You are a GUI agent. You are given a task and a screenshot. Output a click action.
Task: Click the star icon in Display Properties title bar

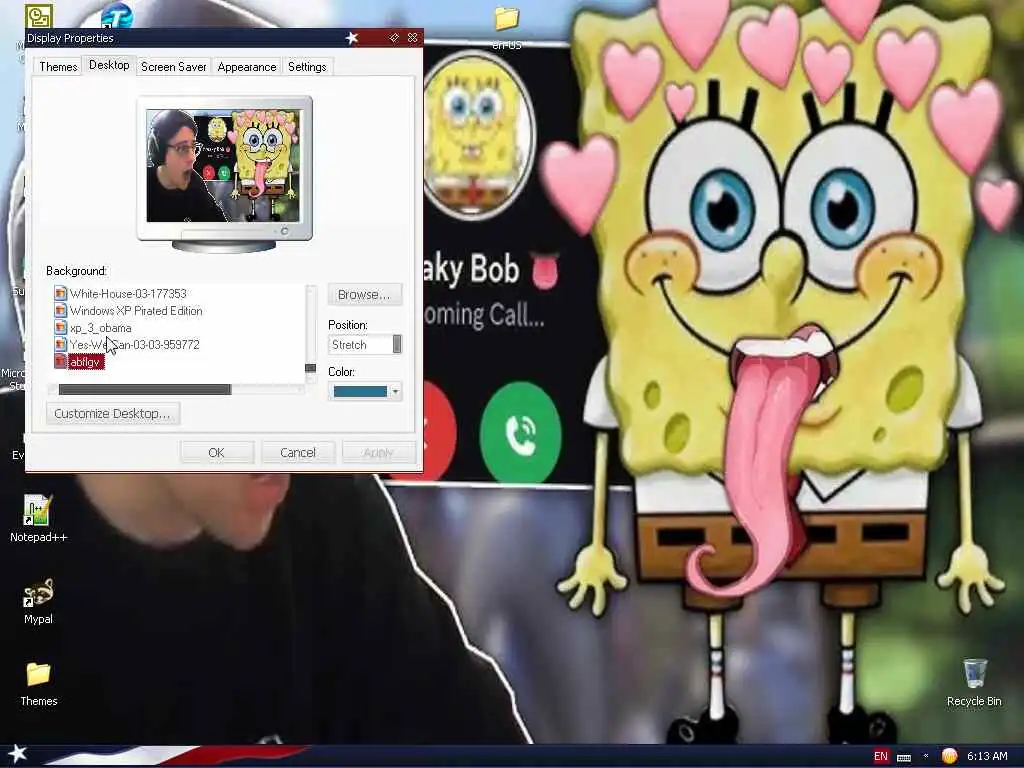tap(351, 38)
